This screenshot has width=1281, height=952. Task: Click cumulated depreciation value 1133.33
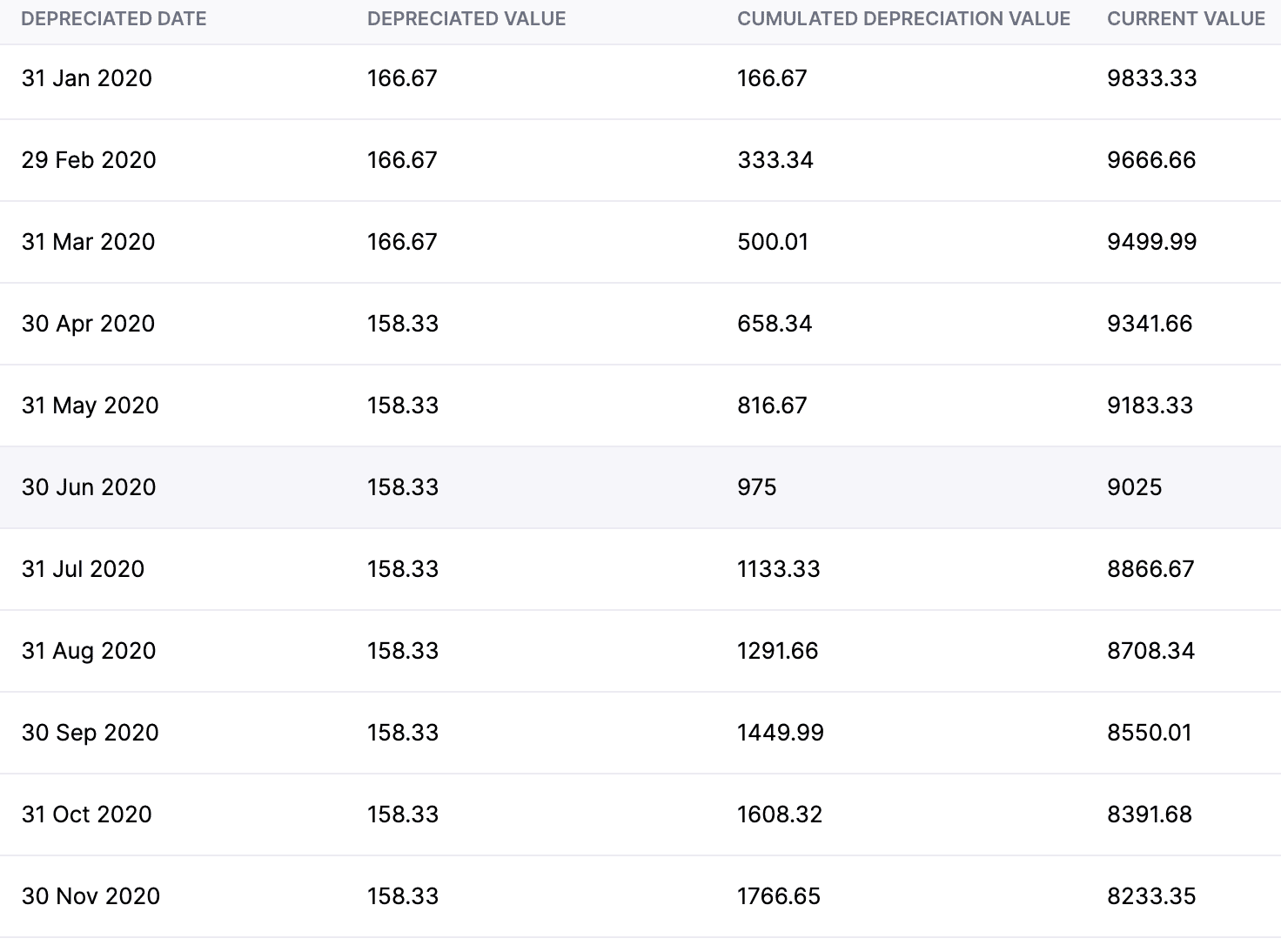778,569
